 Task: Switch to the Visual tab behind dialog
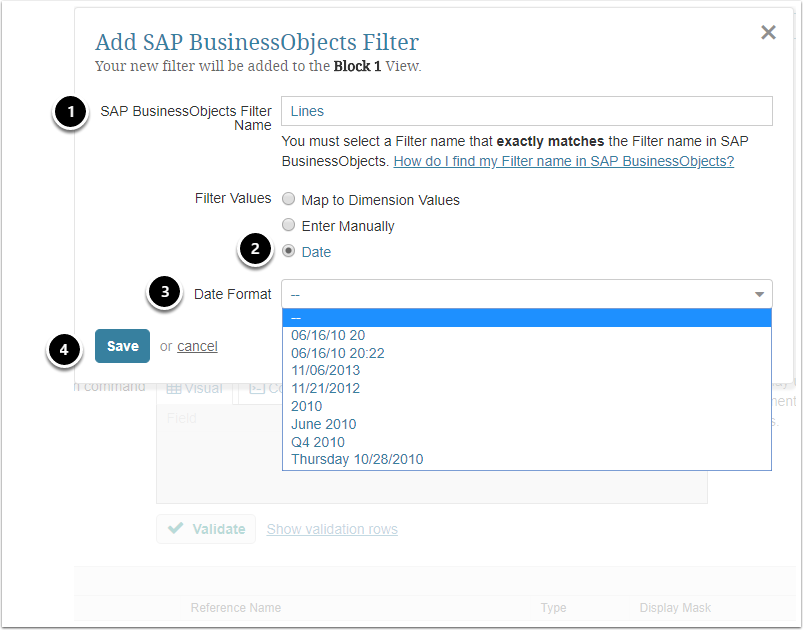click(195, 389)
